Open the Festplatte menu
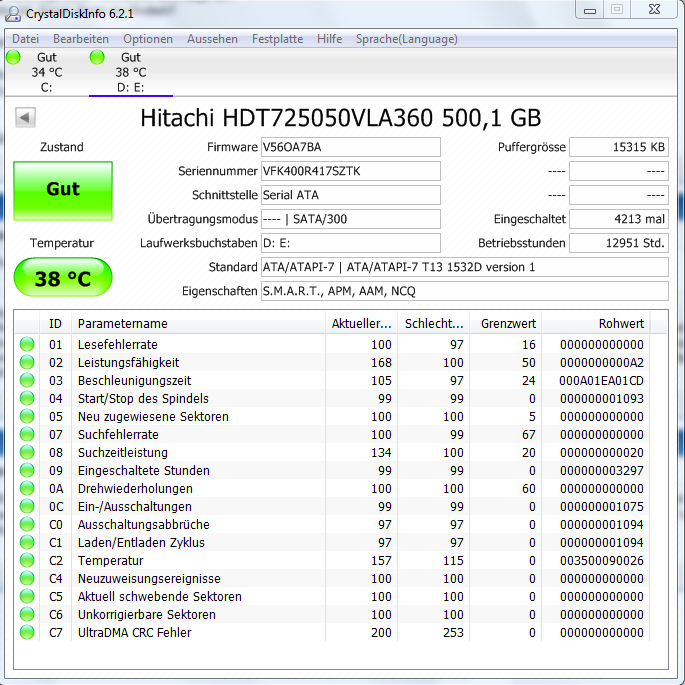Screen dimensions: 685x685 (x=277, y=39)
